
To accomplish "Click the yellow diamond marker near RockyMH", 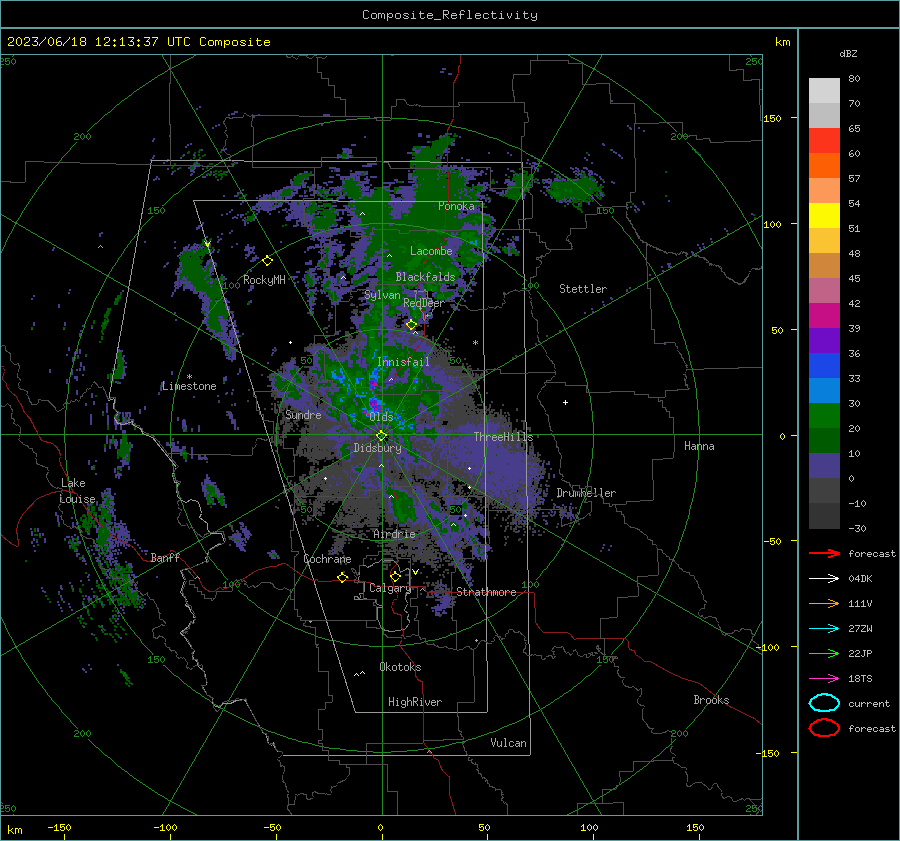I will (x=267, y=261).
